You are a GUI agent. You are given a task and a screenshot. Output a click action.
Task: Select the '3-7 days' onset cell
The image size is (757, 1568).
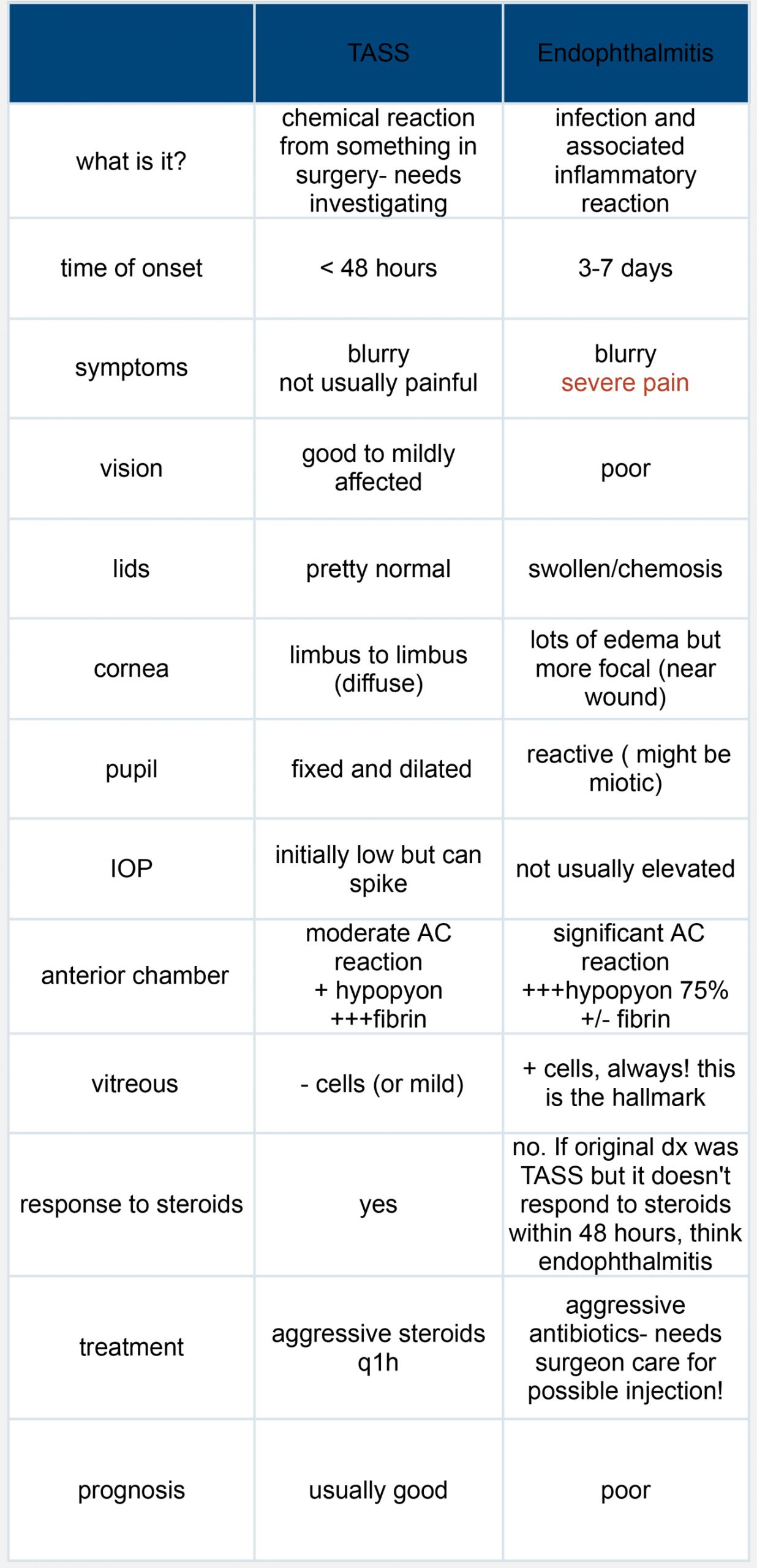pos(625,268)
